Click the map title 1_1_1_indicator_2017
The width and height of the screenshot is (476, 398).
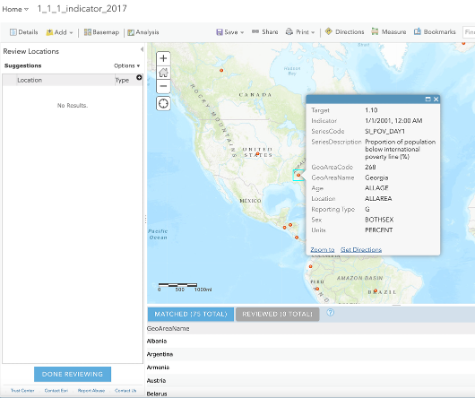(82, 9)
